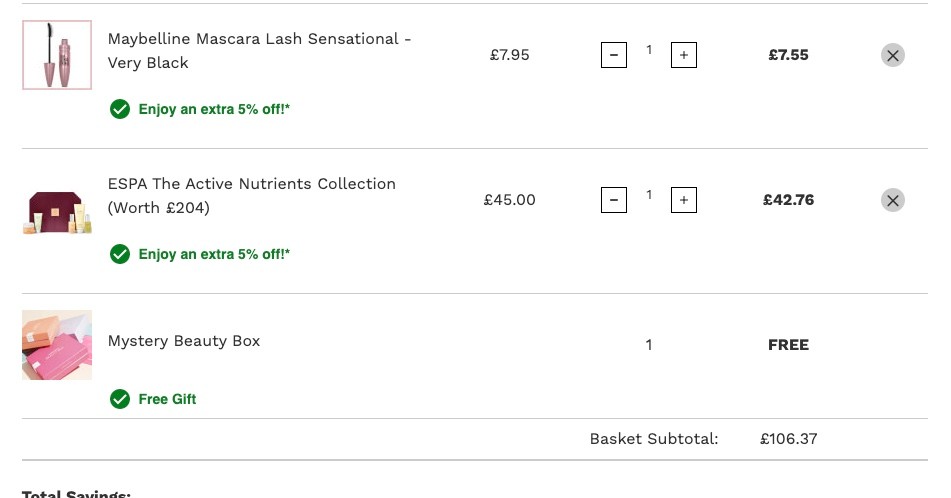Click the Free Gift label
Screen dimensions: 951x498
point(167,399)
